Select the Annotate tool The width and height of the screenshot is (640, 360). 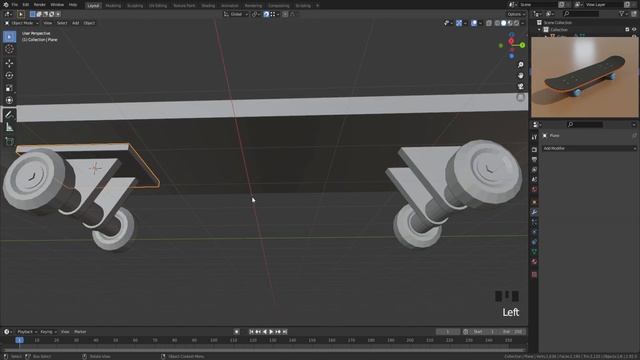pos(9,115)
